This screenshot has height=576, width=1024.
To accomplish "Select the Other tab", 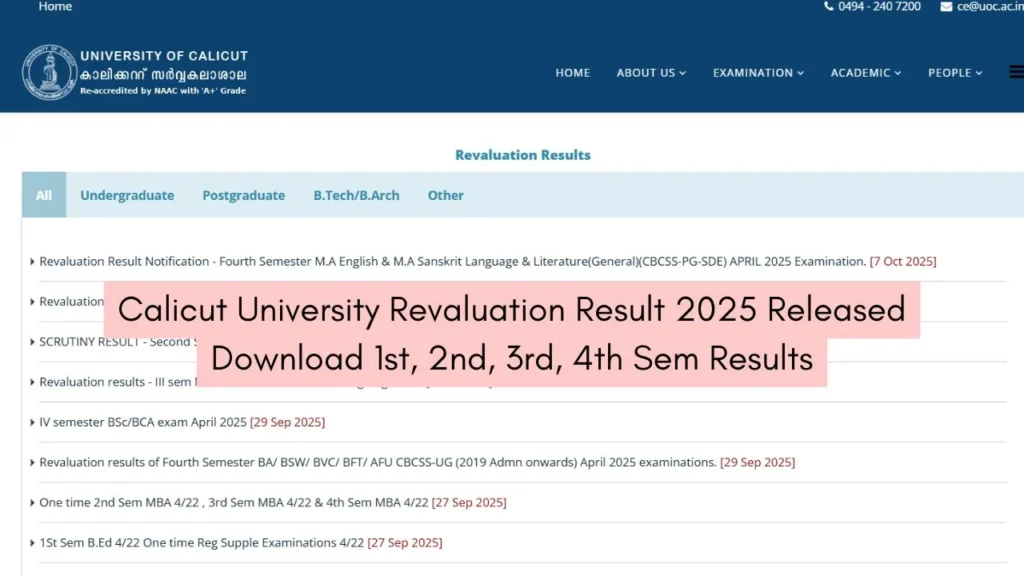I will 445,195.
